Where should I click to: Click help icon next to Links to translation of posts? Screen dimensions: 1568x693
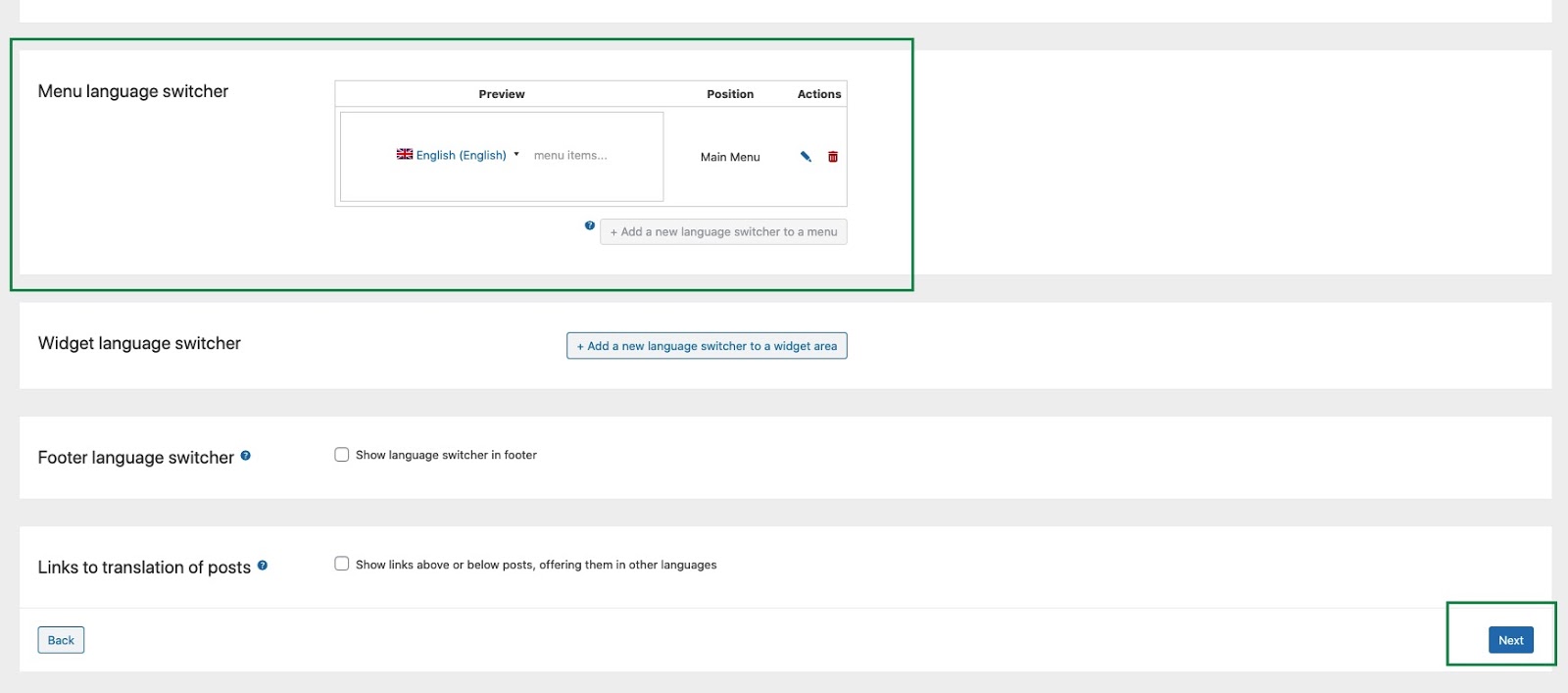coord(263,566)
